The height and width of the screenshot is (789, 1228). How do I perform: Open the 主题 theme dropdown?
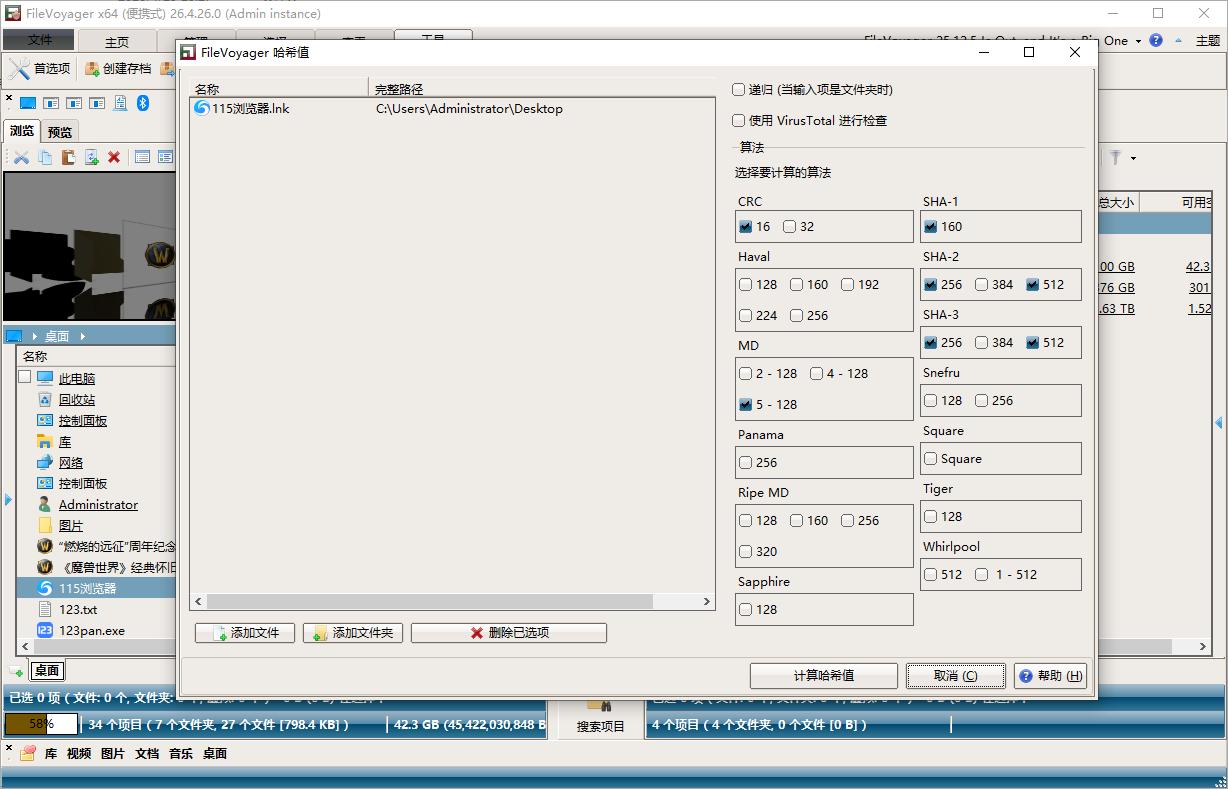pos(1207,41)
